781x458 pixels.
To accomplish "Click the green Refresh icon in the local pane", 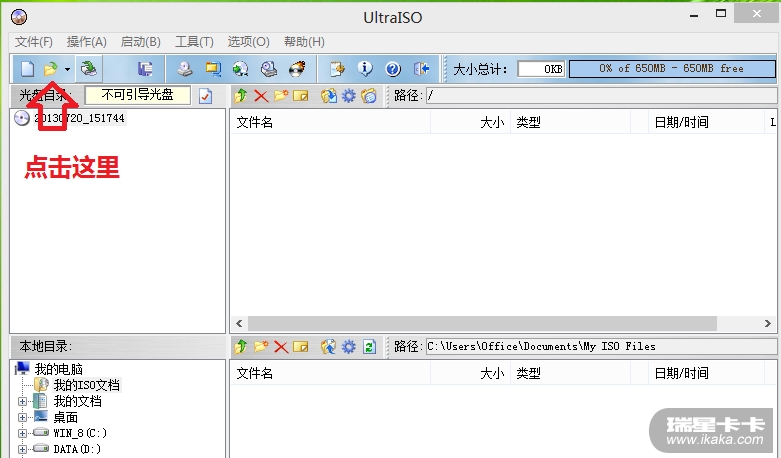I will coord(369,346).
